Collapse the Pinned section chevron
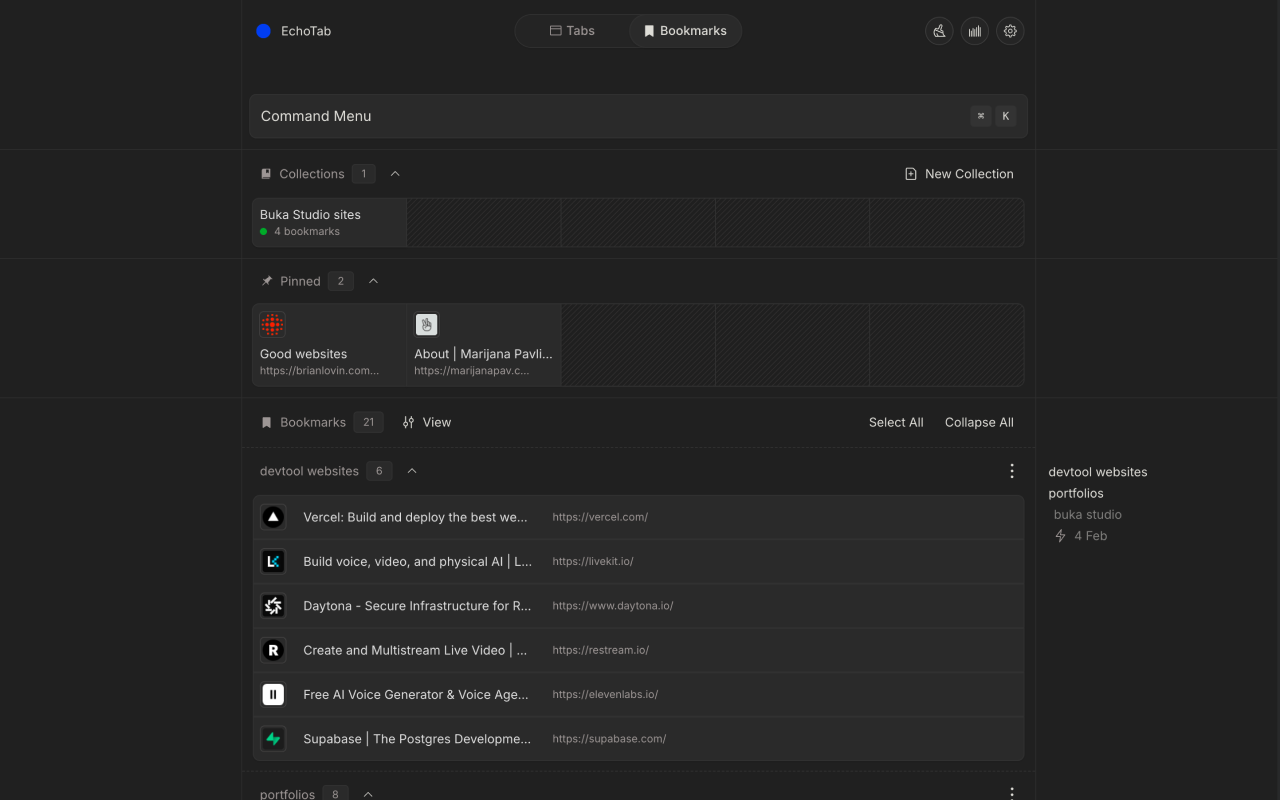The width and height of the screenshot is (1280, 800). click(373, 281)
